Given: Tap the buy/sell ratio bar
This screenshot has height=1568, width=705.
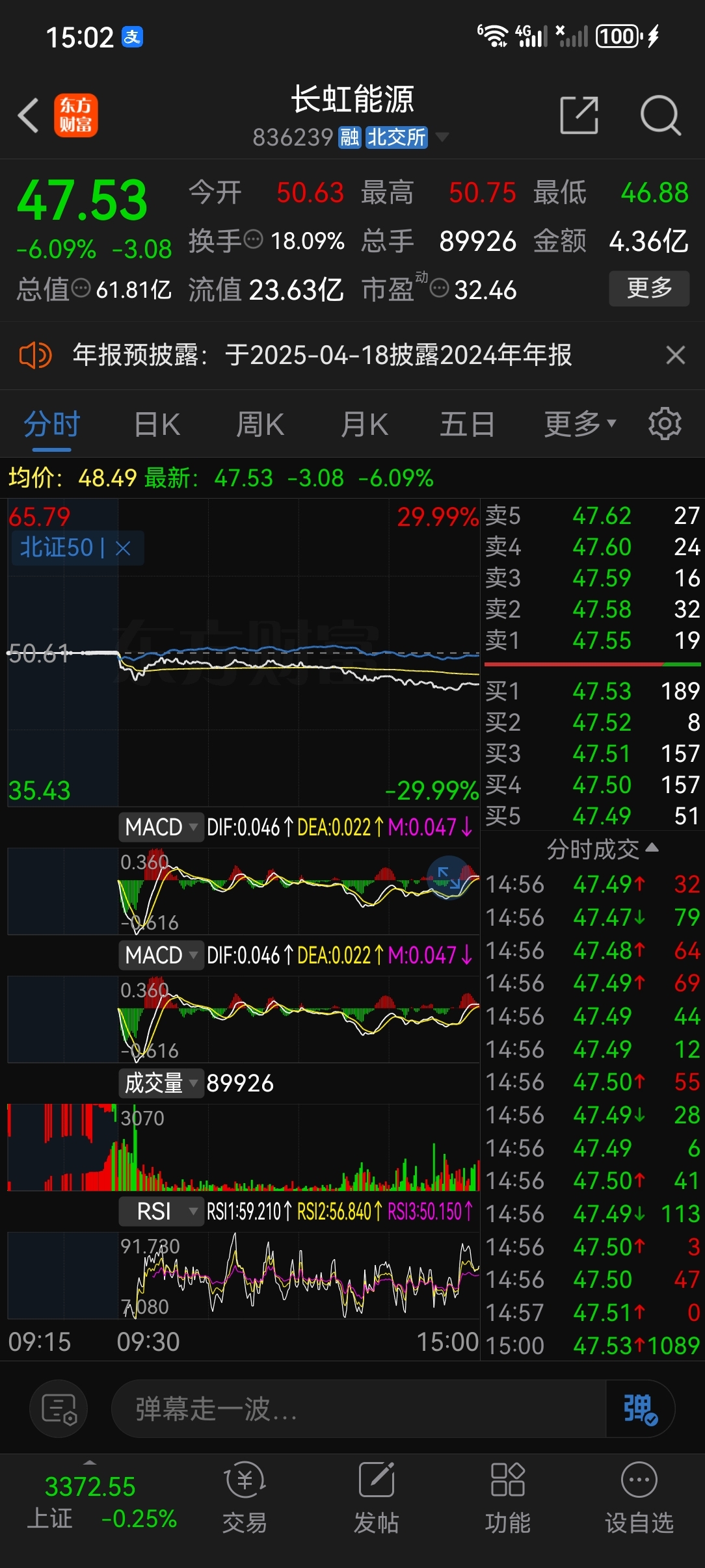Looking at the screenshot, I should pyautogui.click(x=592, y=664).
